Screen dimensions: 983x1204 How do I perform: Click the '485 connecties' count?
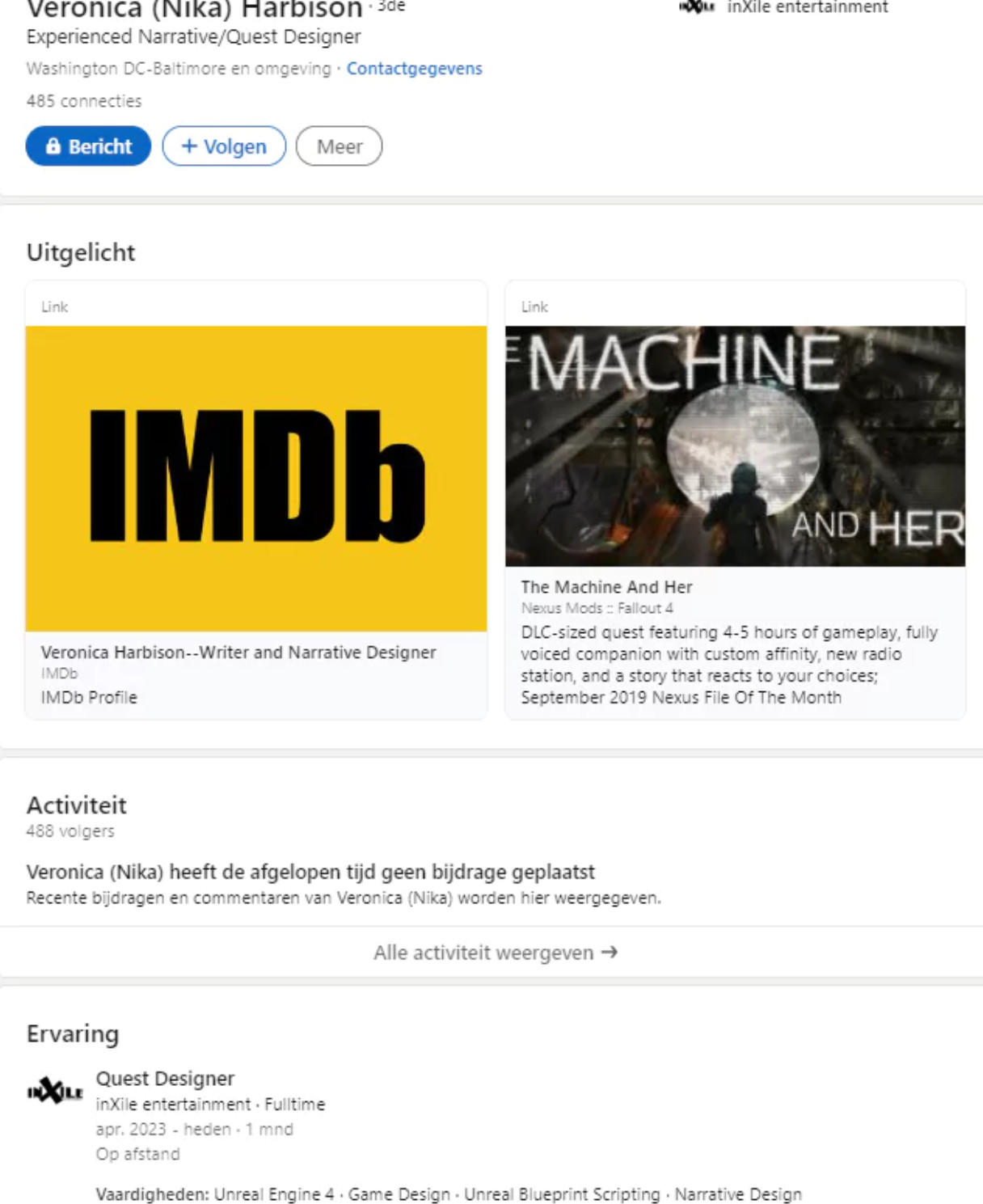click(x=84, y=101)
